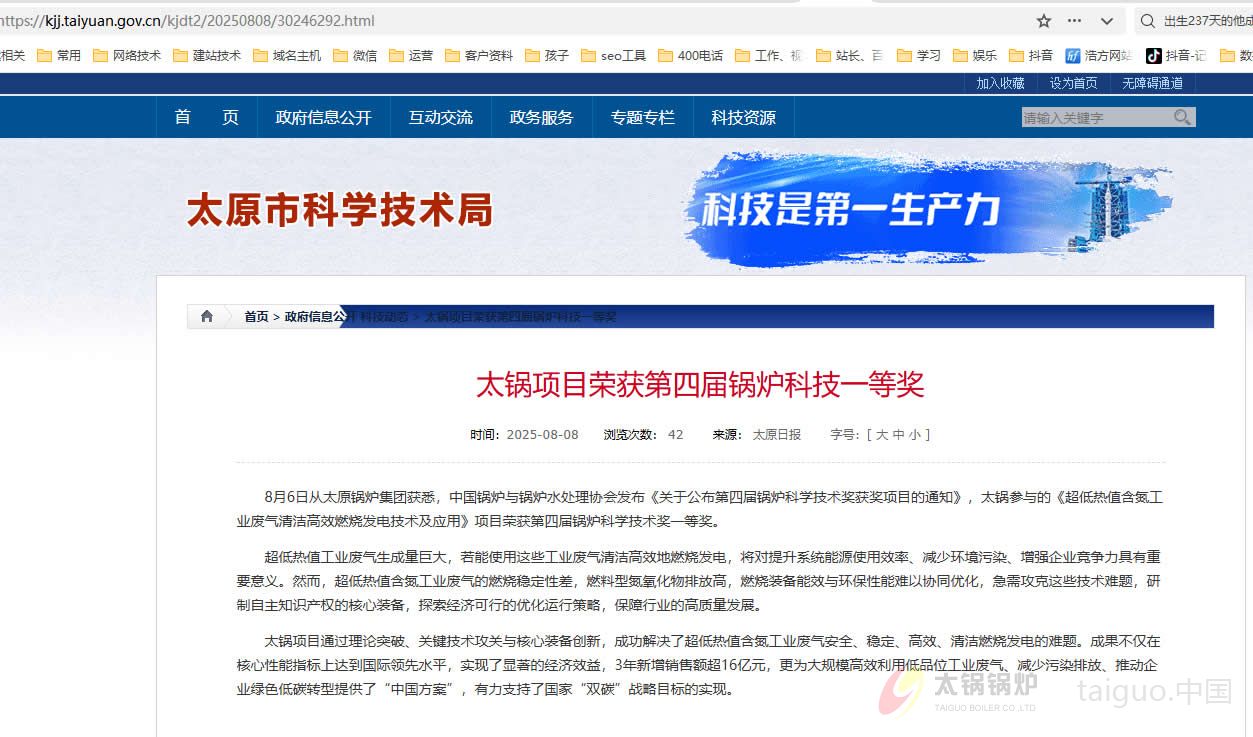Image resolution: width=1253 pixels, height=737 pixels.
Task: Open the 互动交流 navigation tab
Action: pyautogui.click(x=441, y=117)
